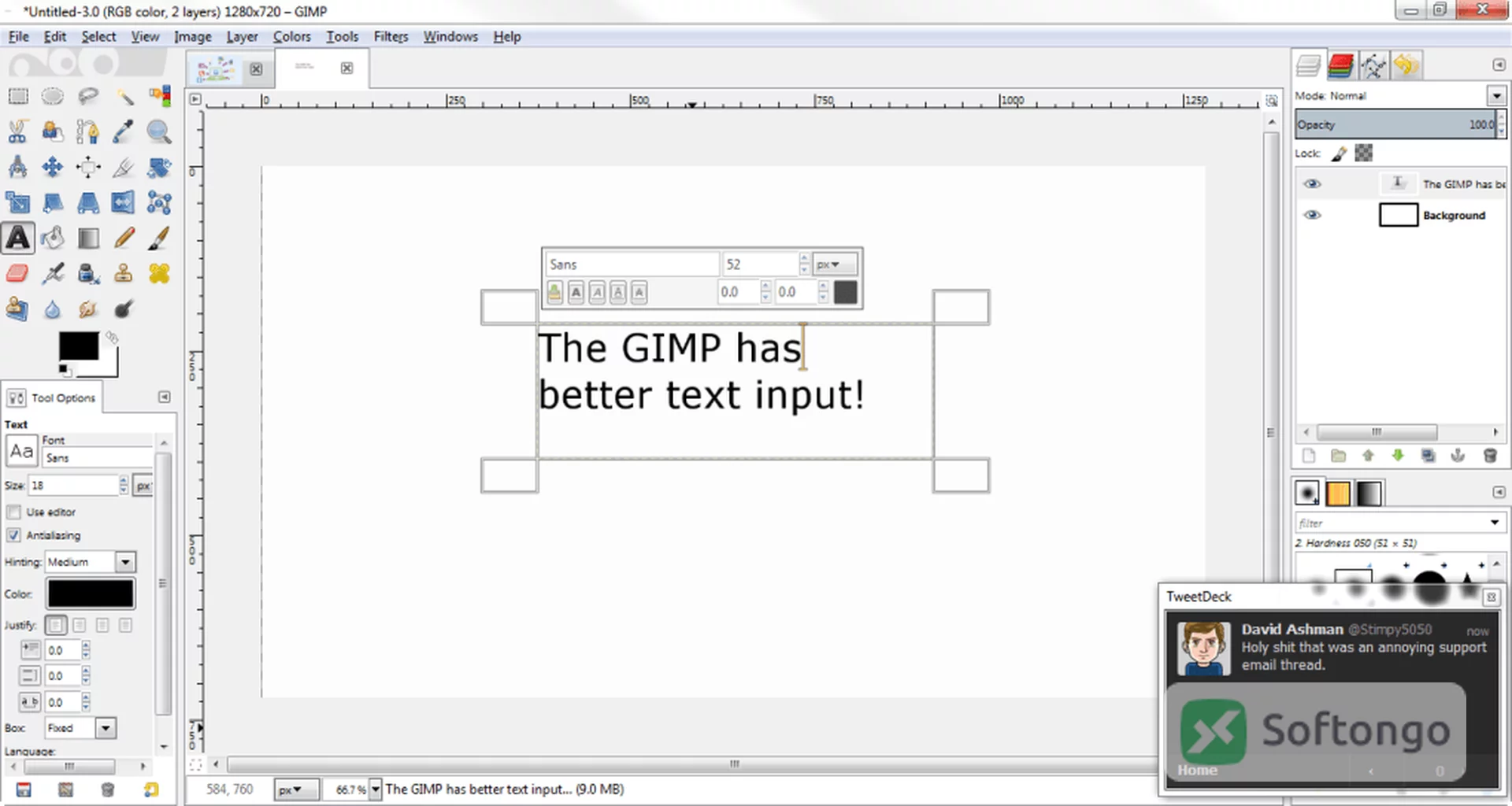Hide the text layer via eye icon

tap(1312, 184)
